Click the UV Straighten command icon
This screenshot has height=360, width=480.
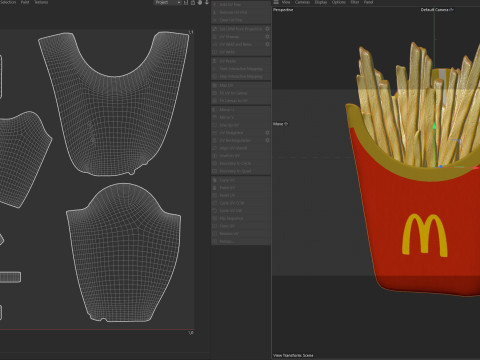215,133
